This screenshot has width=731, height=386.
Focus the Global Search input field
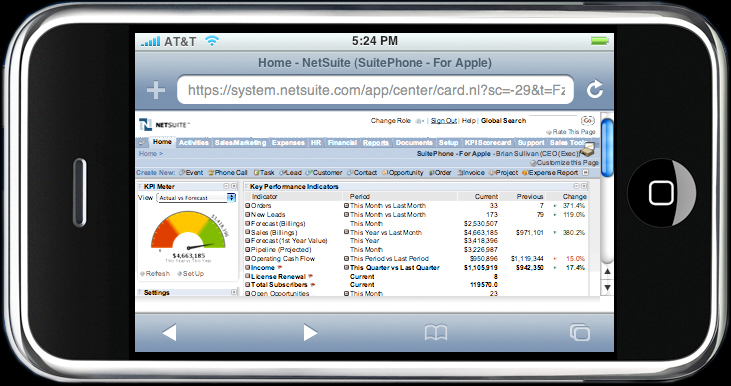[x=553, y=120]
